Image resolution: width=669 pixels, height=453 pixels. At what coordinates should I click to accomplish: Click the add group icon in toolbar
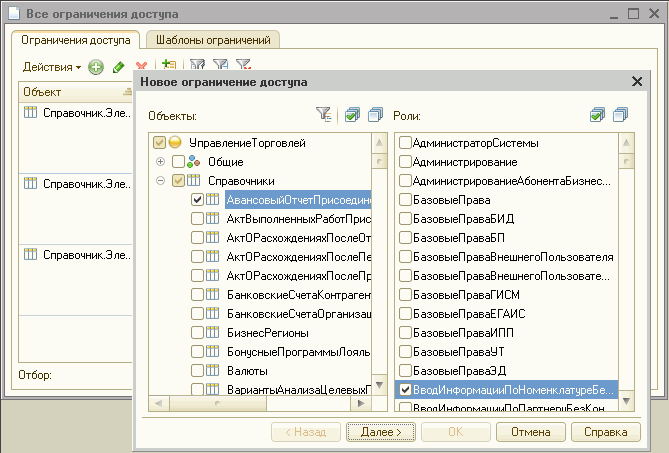[x=169, y=65]
